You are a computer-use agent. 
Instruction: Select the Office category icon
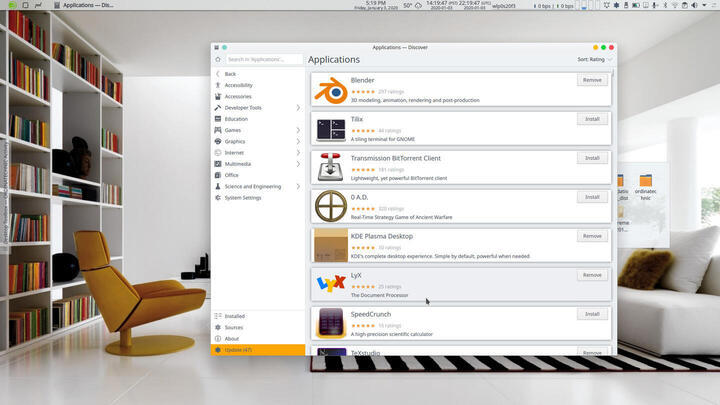[218, 175]
